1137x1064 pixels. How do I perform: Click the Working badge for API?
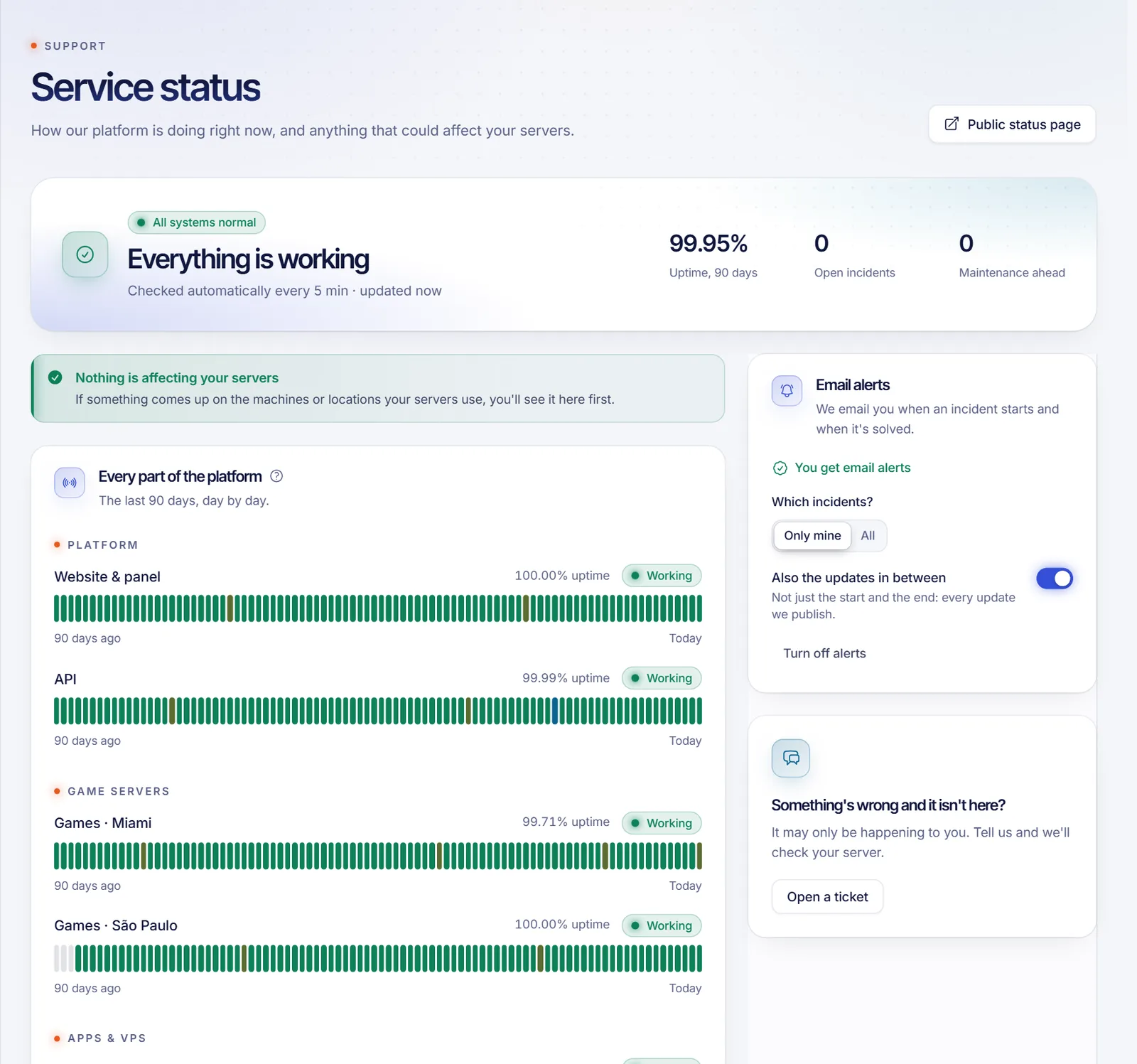[662, 678]
